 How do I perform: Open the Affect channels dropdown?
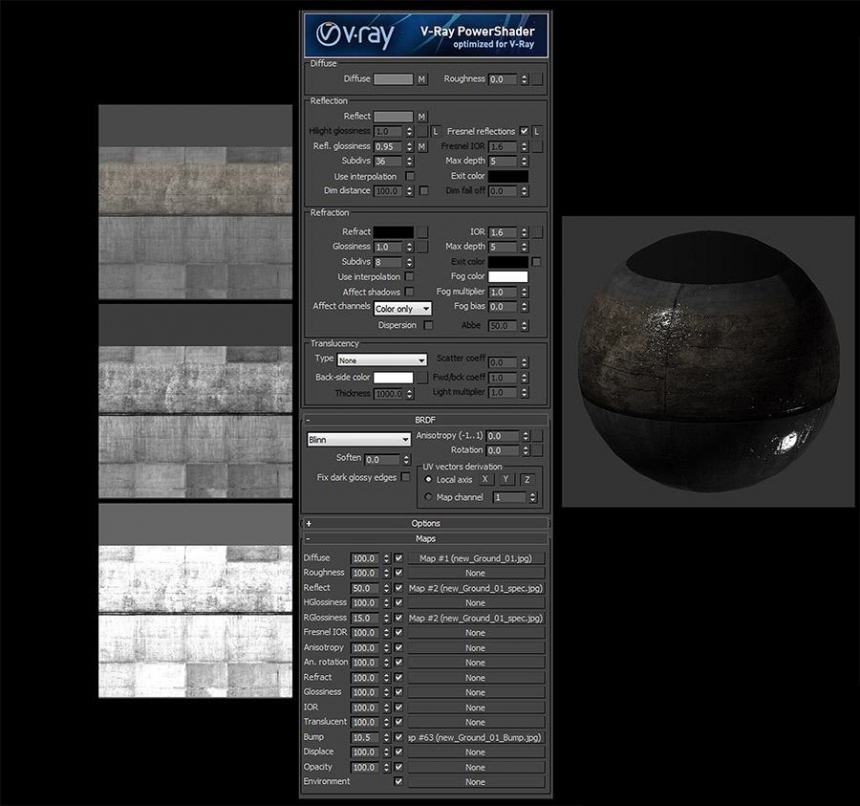[x=403, y=309]
